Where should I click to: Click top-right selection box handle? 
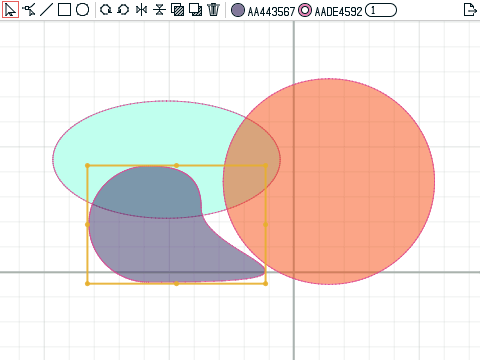click(265, 165)
